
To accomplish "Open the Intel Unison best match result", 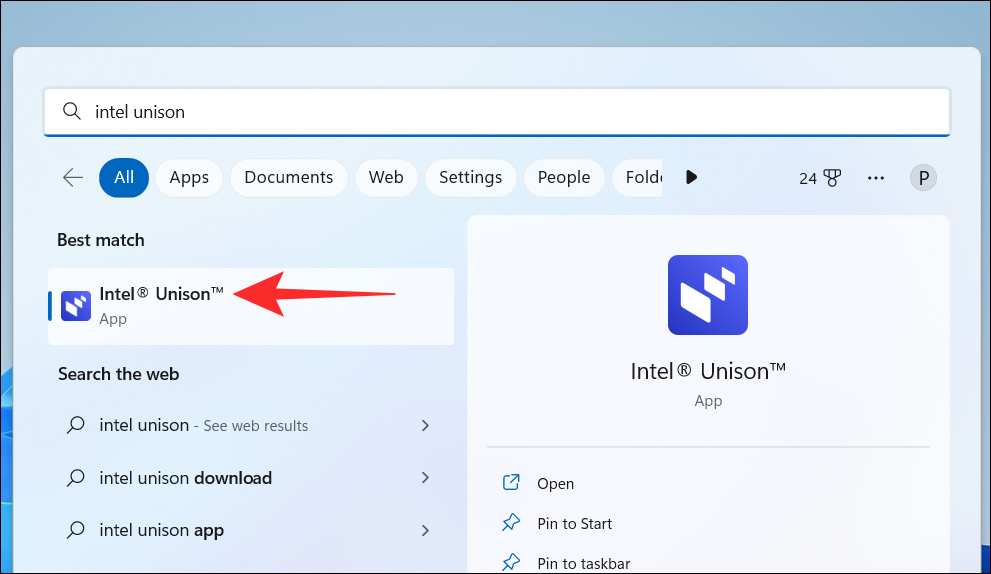I will (251, 307).
